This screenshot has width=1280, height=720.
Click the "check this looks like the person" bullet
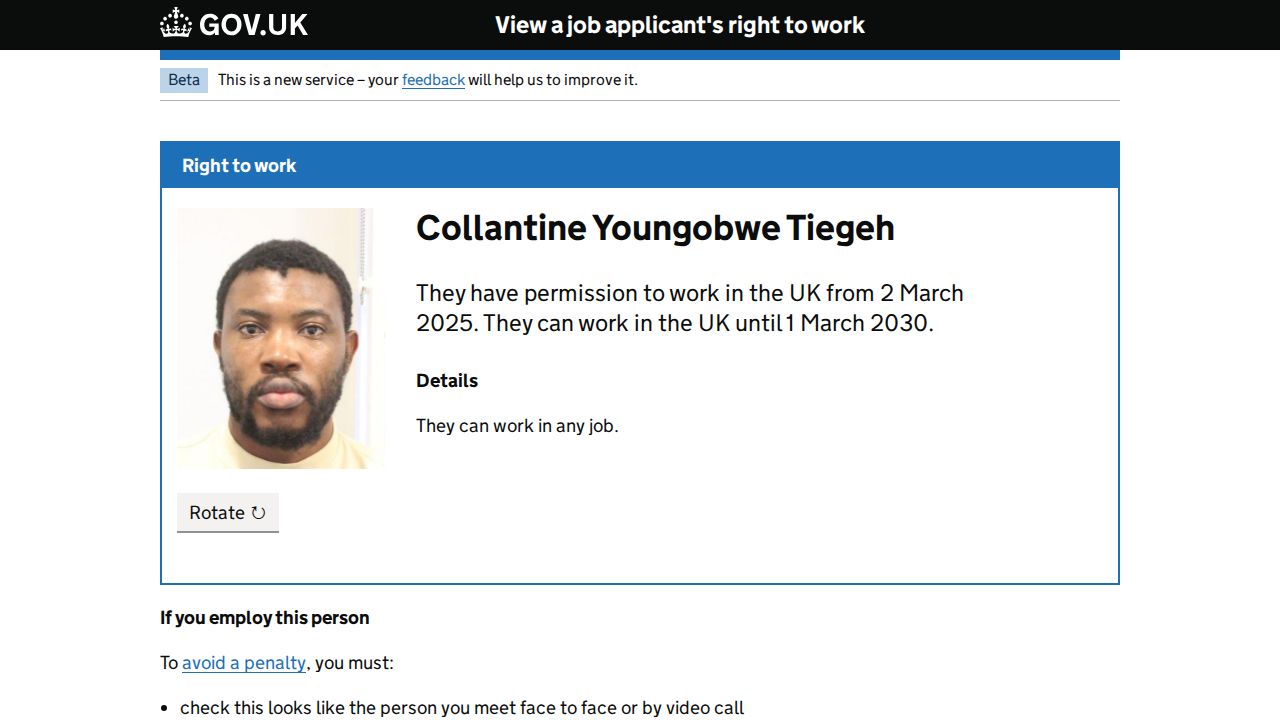462,708
